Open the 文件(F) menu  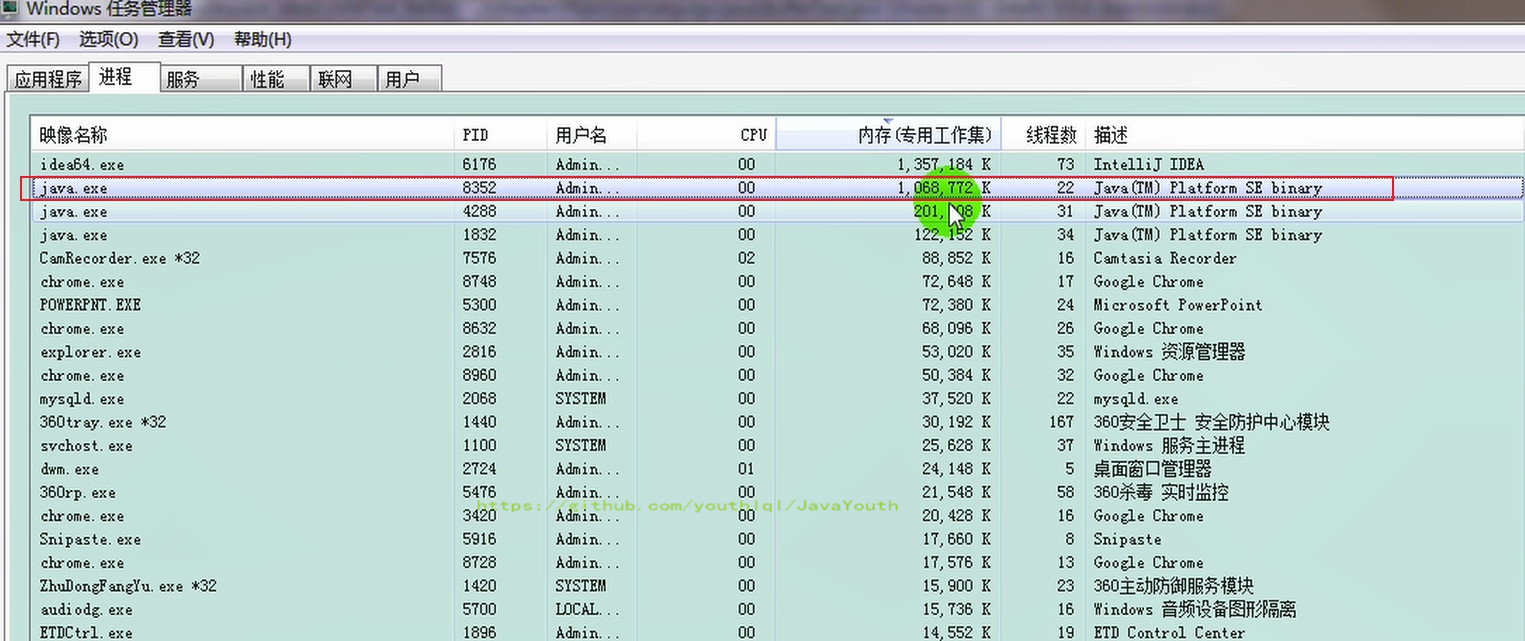[x=34, y=40]
